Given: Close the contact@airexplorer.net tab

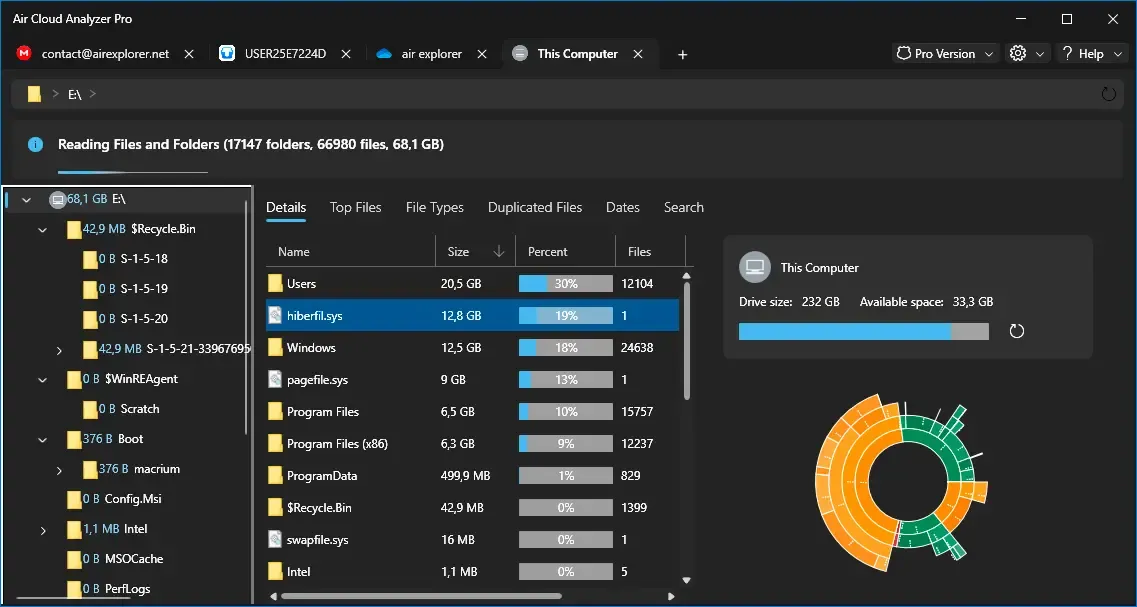Looking at the screenshot, I should coord(189,54).
